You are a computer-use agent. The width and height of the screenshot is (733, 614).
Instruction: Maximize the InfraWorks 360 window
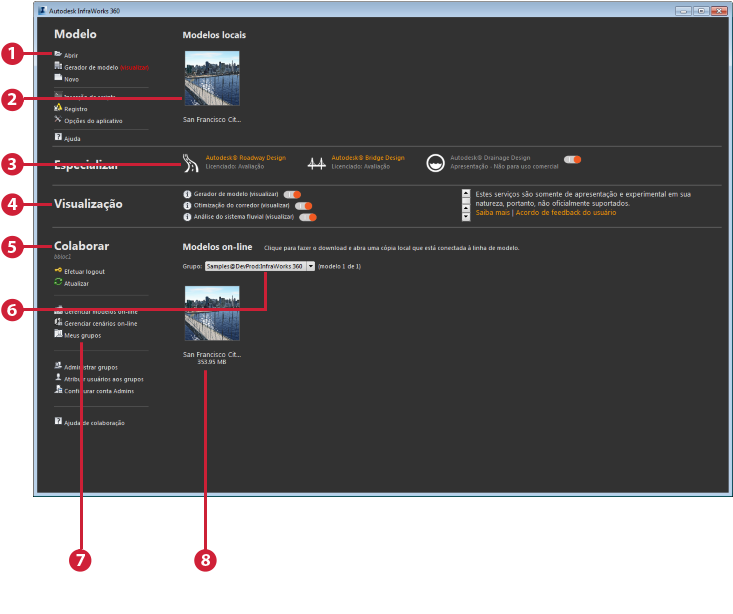(701, 11)
